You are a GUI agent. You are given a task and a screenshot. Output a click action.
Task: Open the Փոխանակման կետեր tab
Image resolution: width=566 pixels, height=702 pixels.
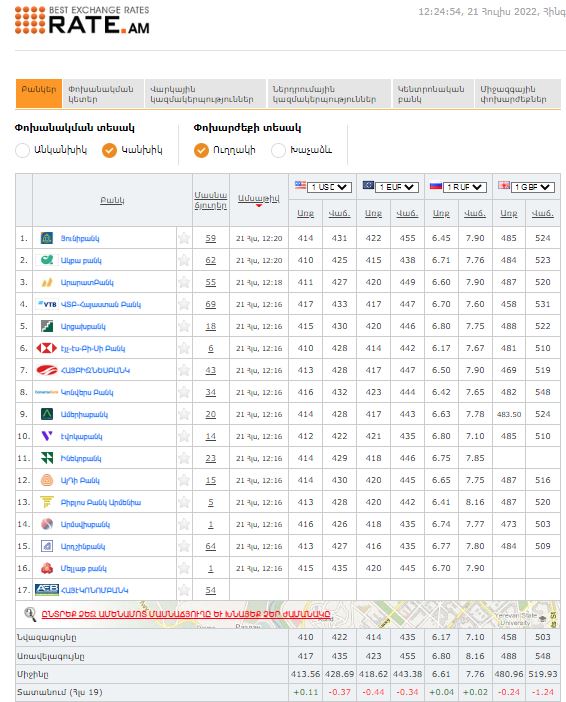[x=103, y=93]
